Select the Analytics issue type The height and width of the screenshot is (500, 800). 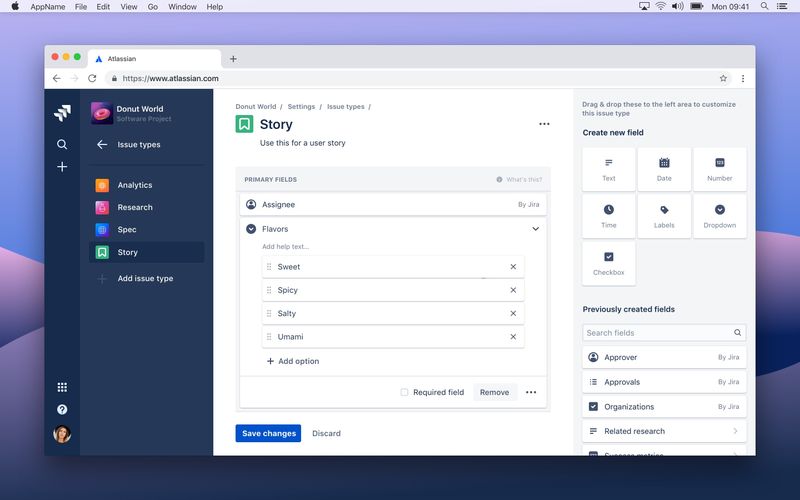pyautogui.click(x=146, y=185)
